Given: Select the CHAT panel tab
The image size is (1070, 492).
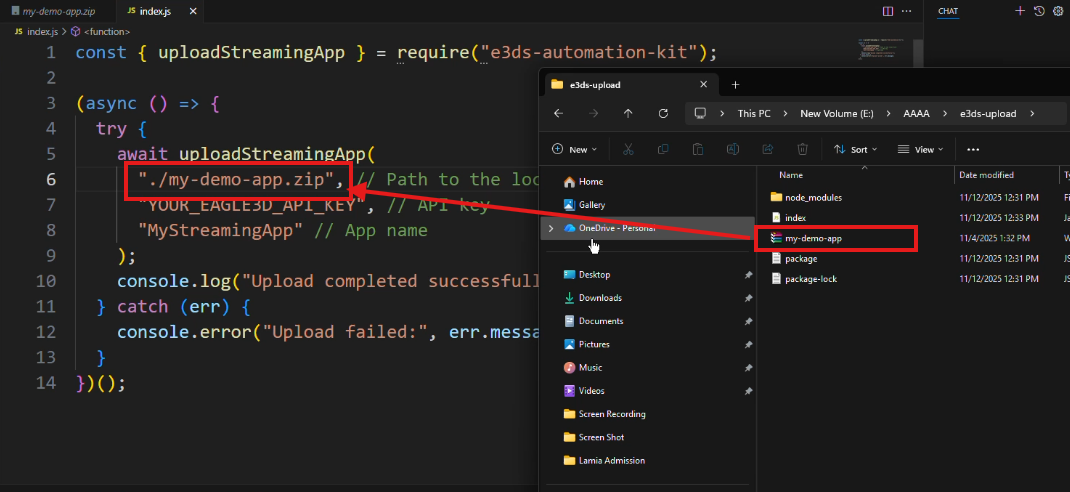Looking at the screenshot, I should coord(947,11).
